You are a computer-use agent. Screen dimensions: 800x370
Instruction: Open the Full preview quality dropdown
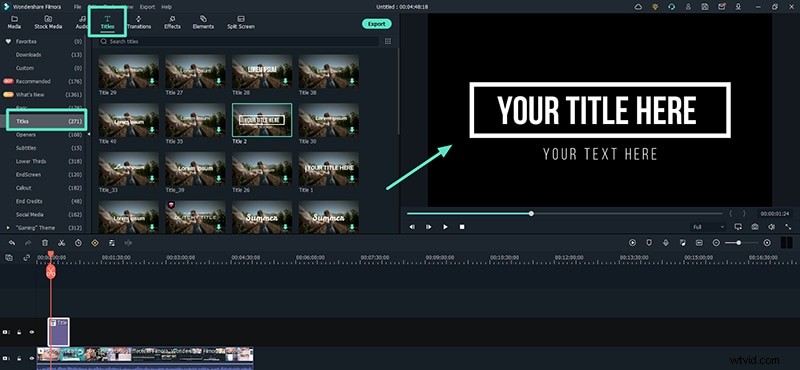point(709,227)
